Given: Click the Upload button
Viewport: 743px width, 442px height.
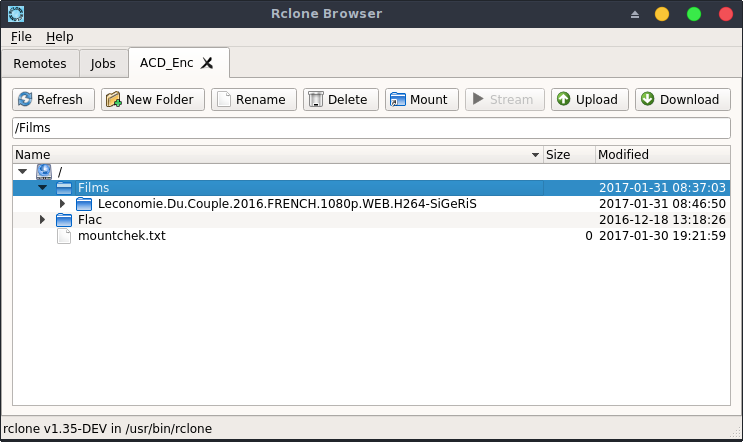Looking at the screenshot, I should pyautogui.click(x=589, y=99).
